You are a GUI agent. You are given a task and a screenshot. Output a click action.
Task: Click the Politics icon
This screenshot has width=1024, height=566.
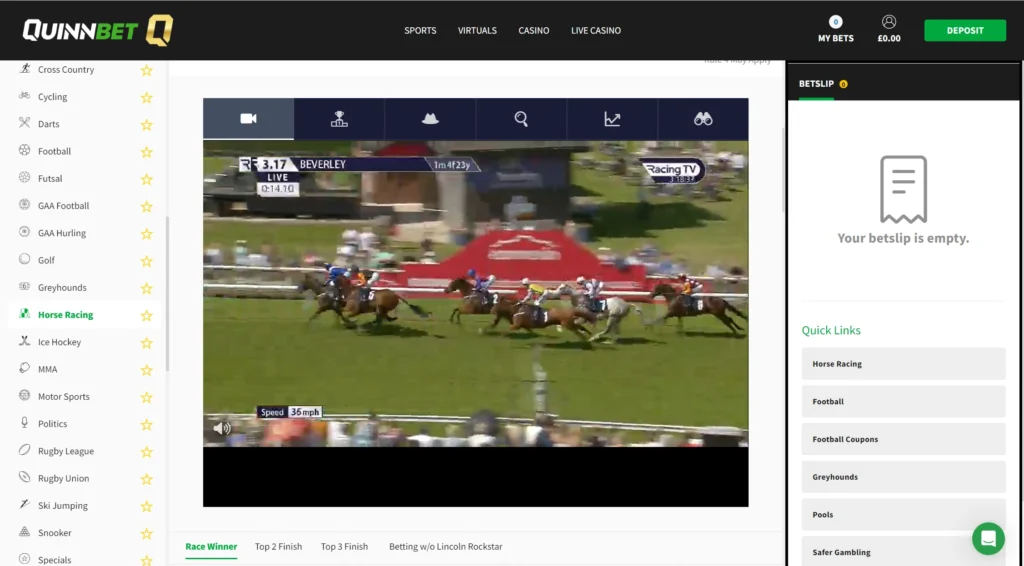tap(24, 422)
